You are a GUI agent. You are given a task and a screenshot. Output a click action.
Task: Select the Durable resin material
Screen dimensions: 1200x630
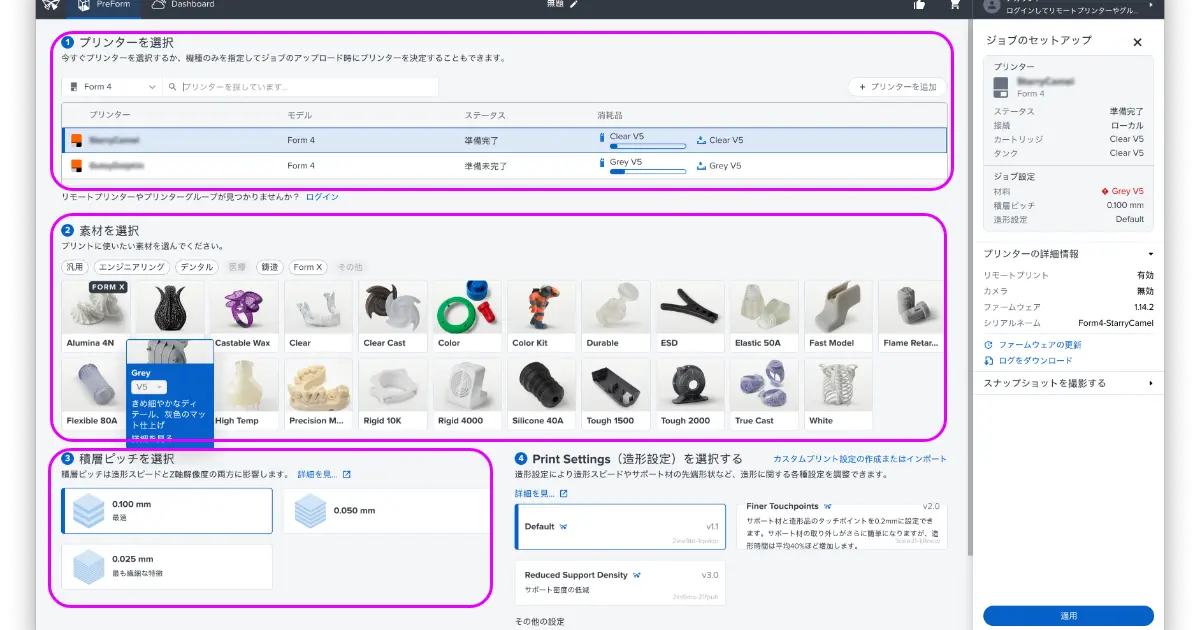click(x=615, y=315)
